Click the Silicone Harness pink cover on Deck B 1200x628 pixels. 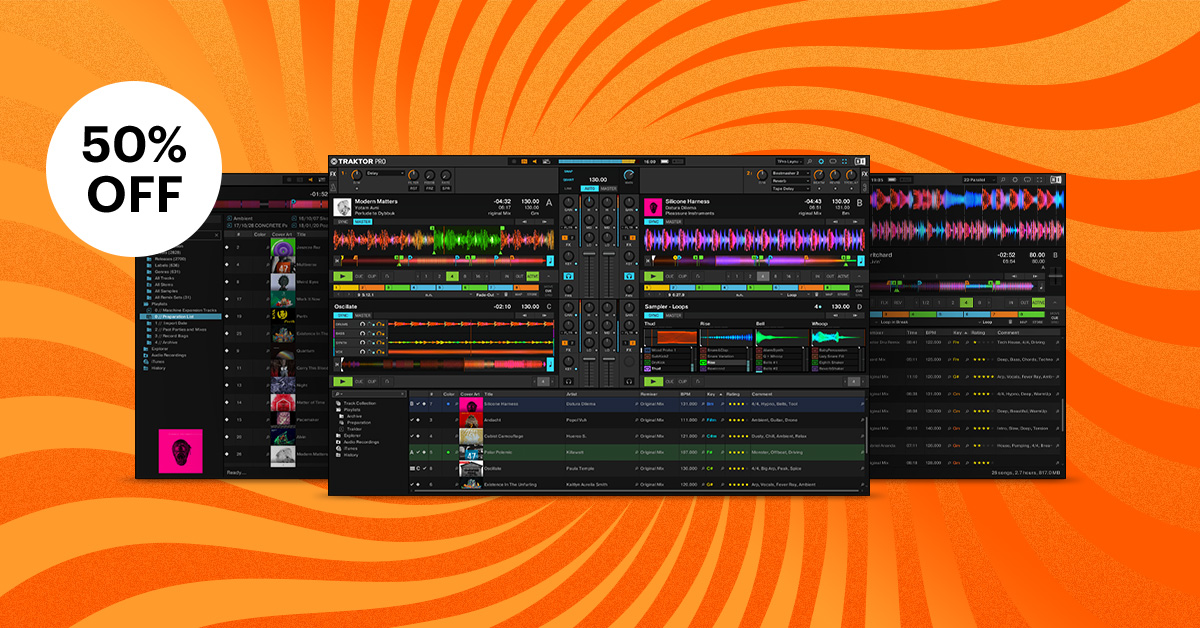point(653,205)
